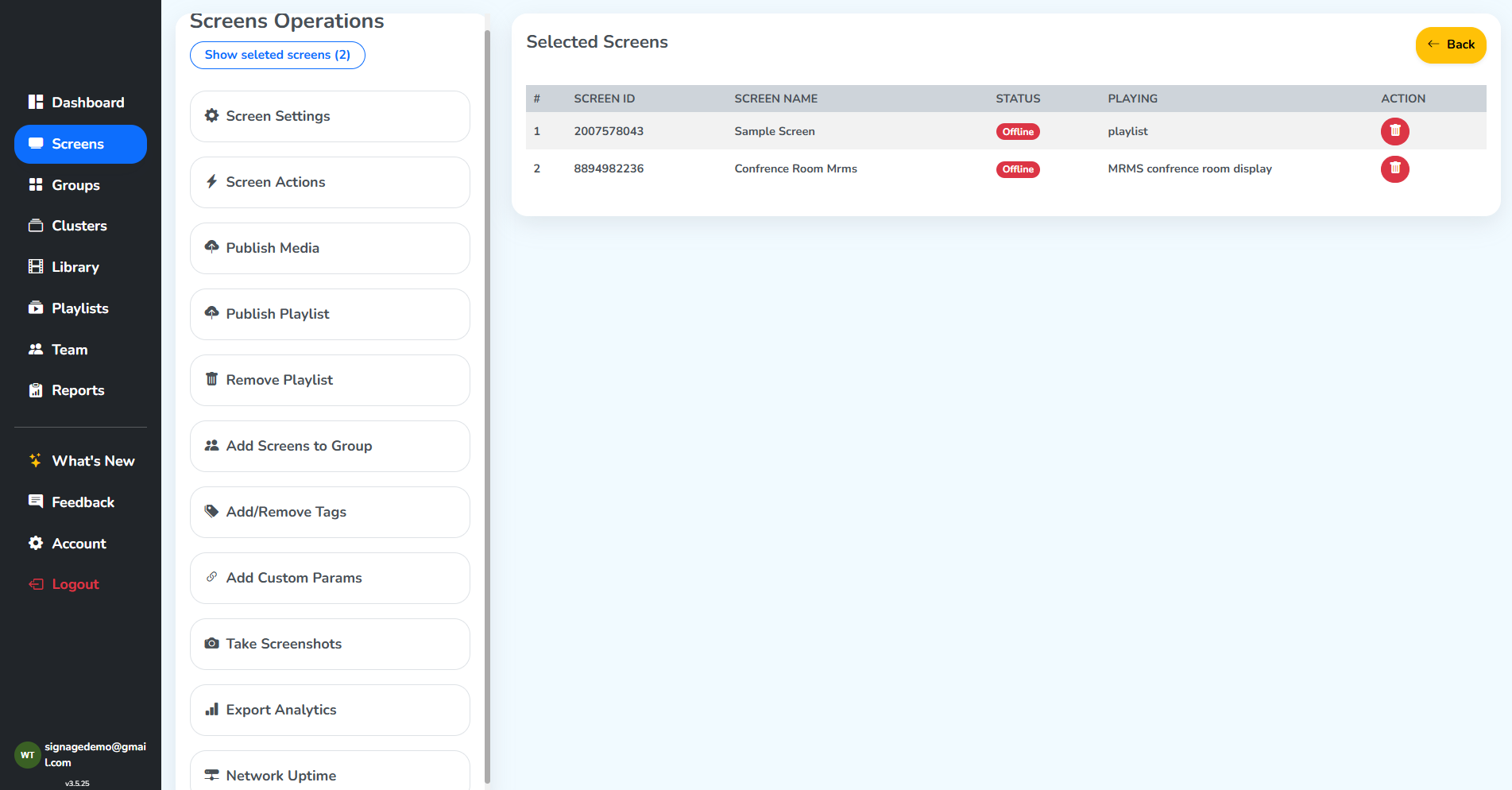Click Show seleted screens (2) button

[277, 55]
